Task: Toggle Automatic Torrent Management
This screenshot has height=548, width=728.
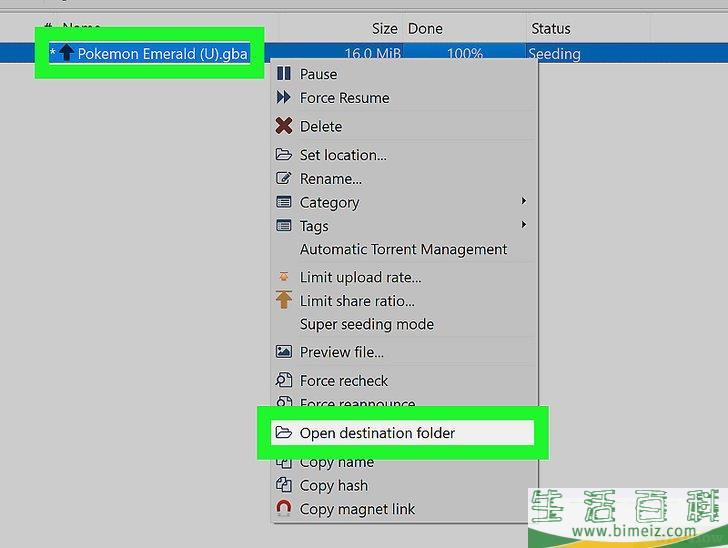Action: coord(403,250)
